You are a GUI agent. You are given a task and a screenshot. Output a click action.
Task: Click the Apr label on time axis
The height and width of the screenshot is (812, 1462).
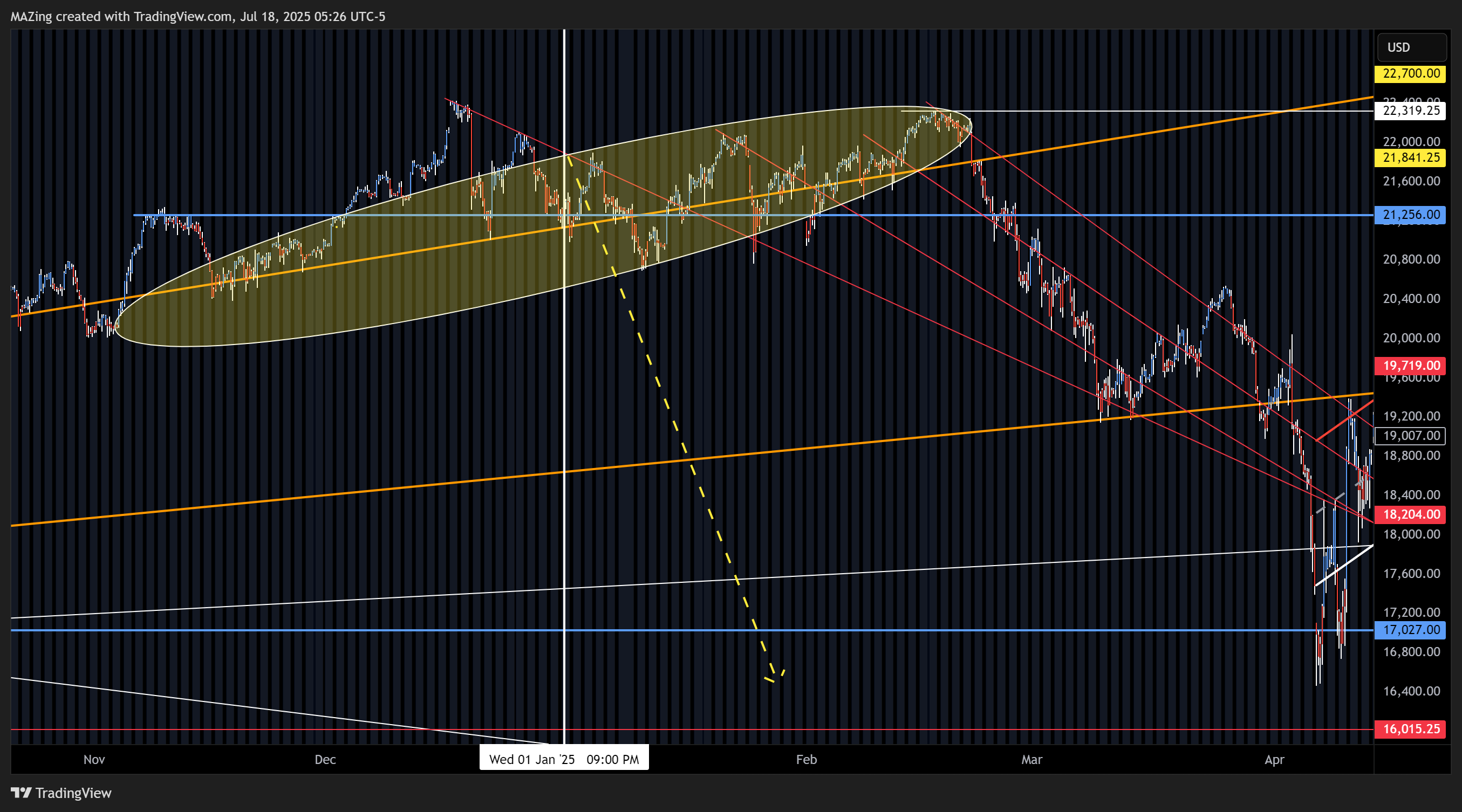(1274, 760)
